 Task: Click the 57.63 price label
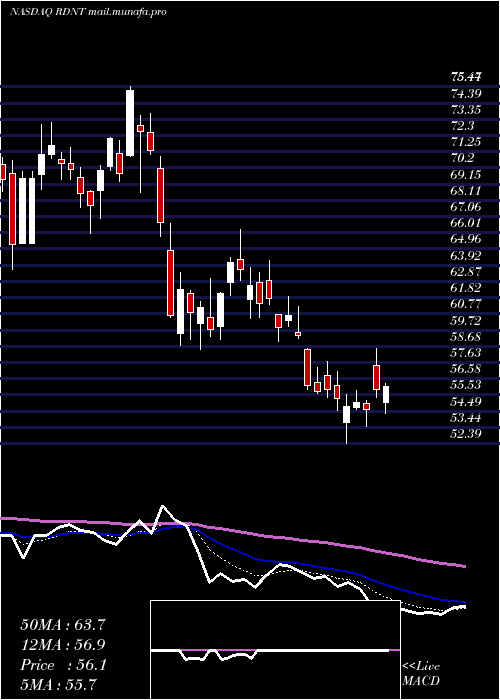point(467,353)
